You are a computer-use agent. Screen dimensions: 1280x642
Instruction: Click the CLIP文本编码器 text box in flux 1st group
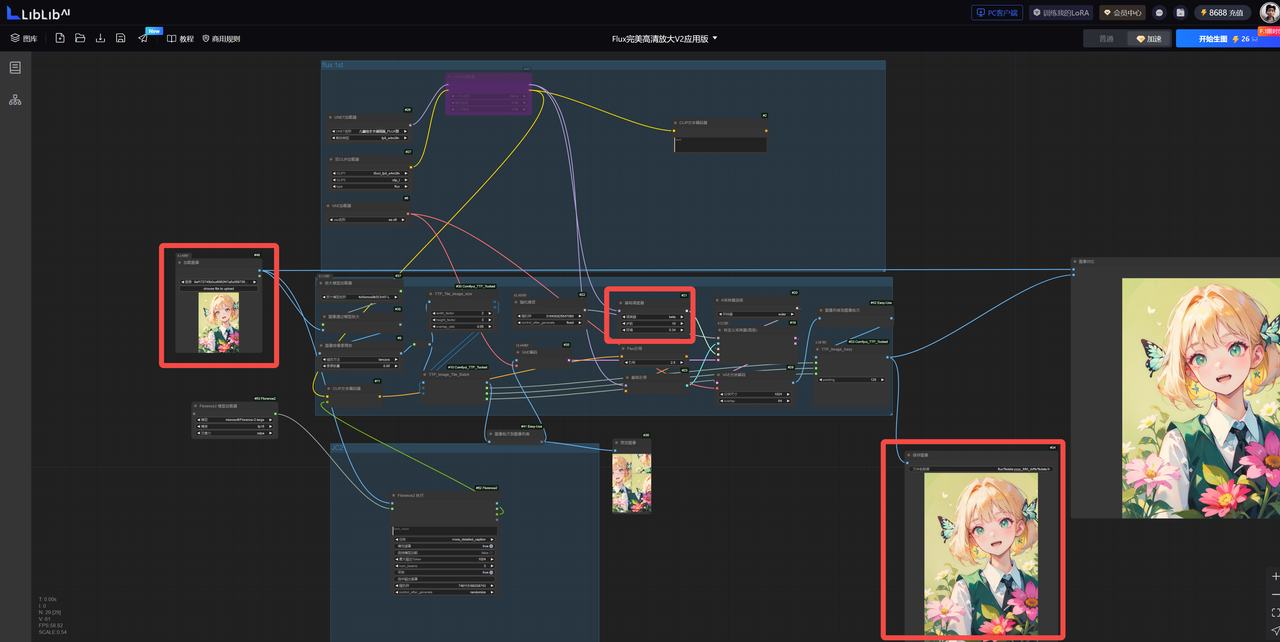pyautogui.click(x=720, y=143)
